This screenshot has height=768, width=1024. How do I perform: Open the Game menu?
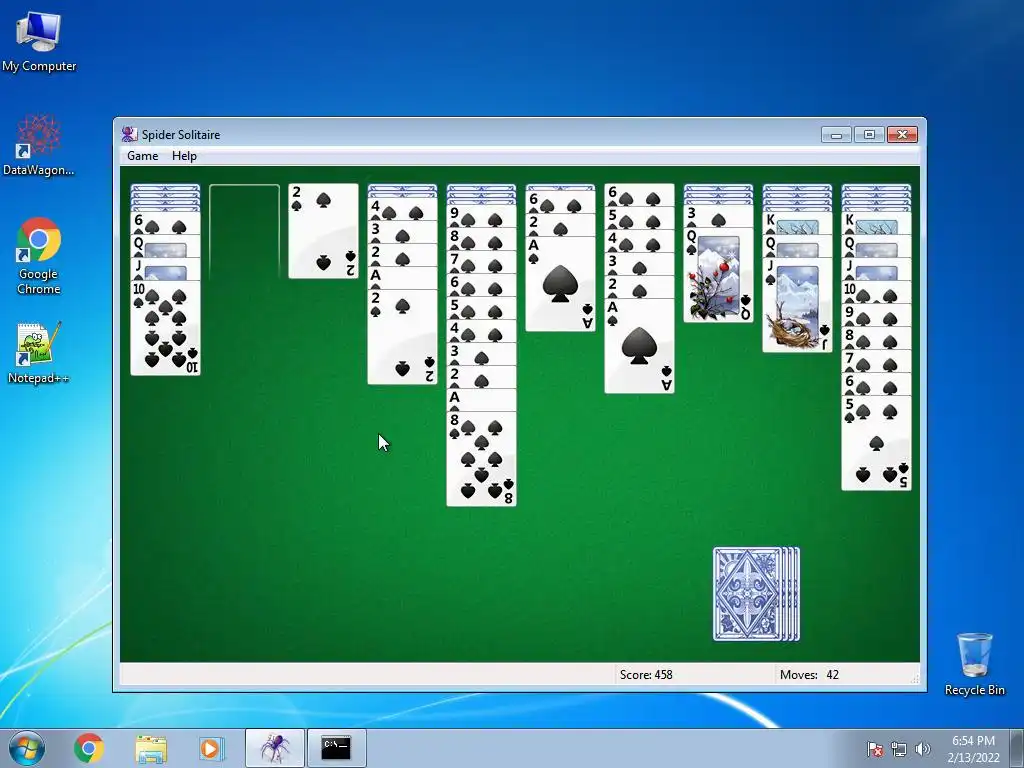click(x=142, y=155)
